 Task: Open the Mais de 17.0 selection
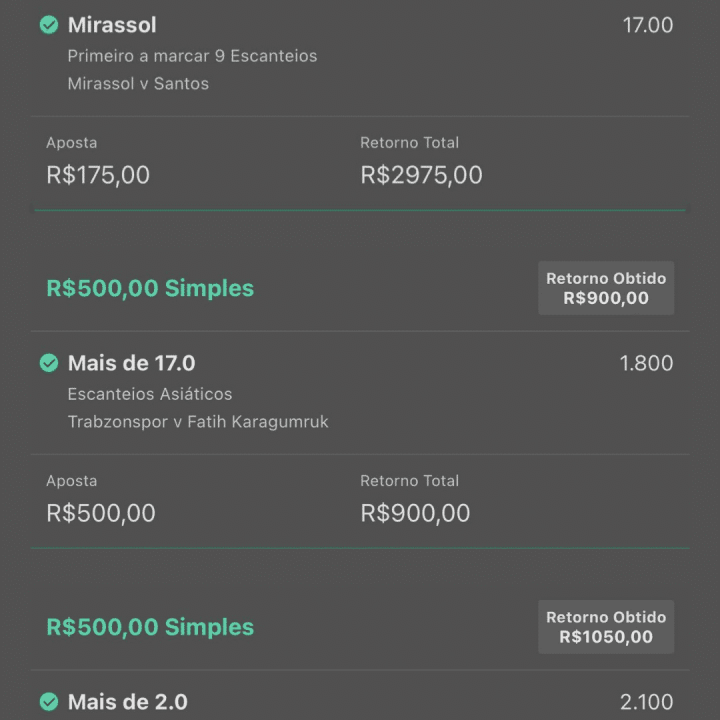point(131,363)
